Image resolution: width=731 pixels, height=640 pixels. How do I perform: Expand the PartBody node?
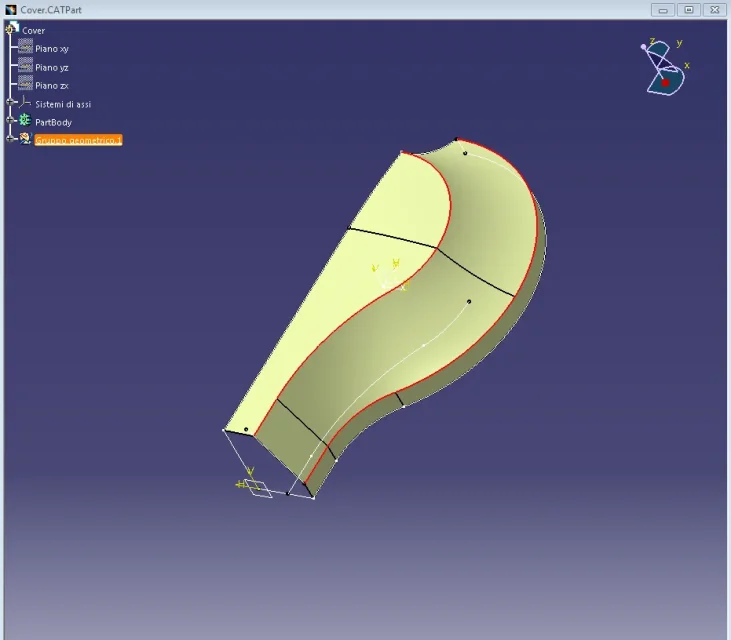click(10, 120)
